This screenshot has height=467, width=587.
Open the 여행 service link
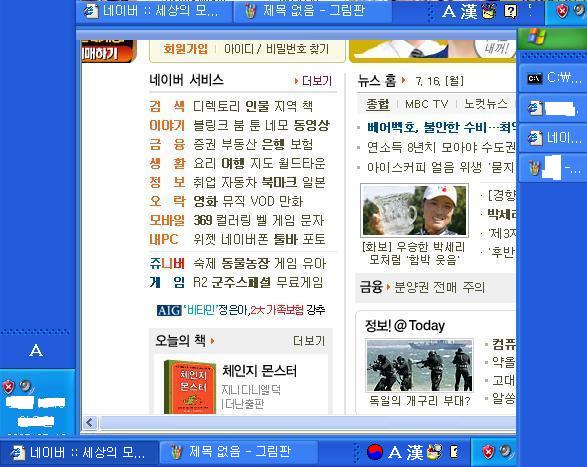pyautogui.click(x=233, y=163)
